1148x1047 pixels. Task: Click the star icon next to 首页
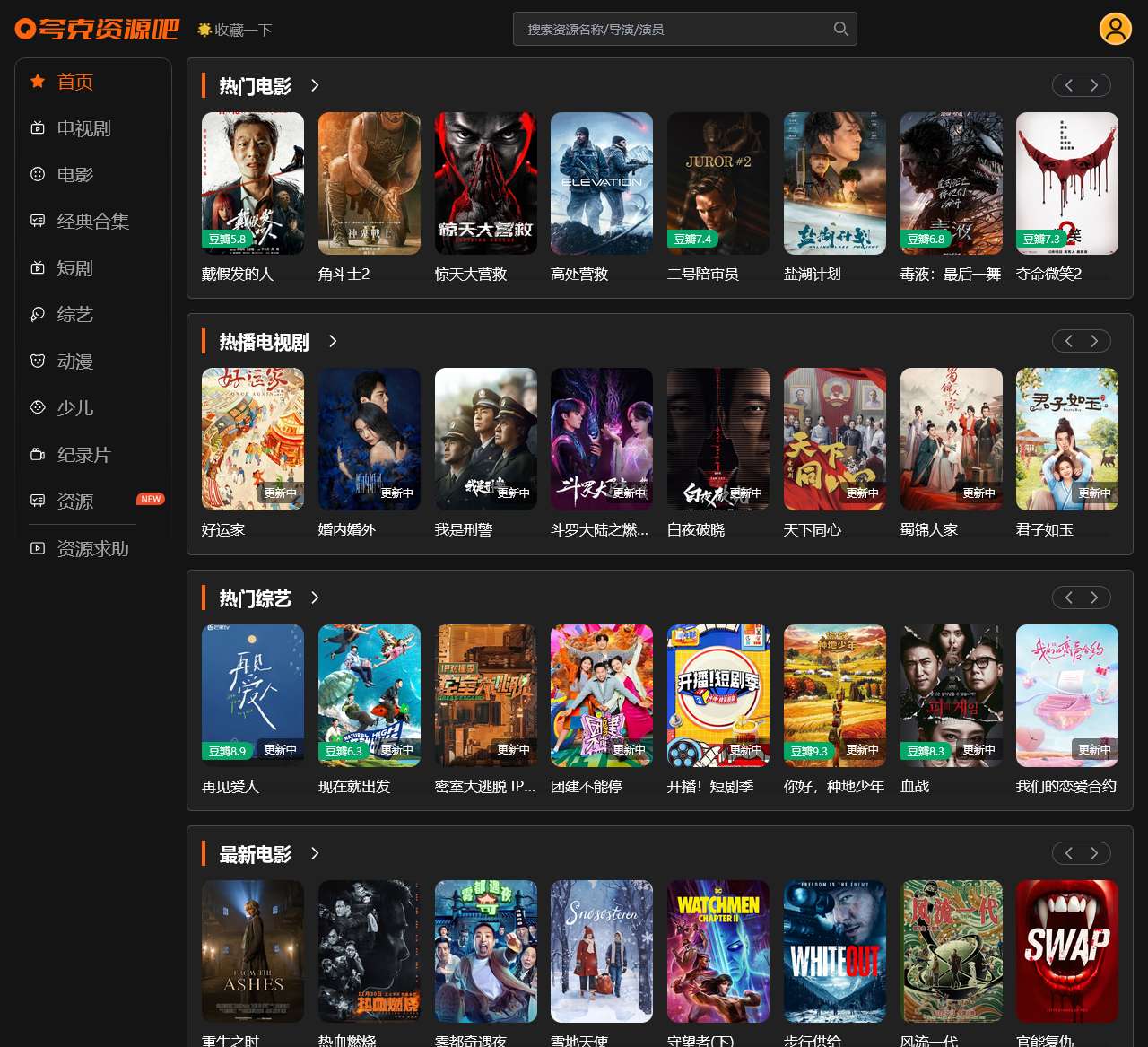tap(38, 82)
